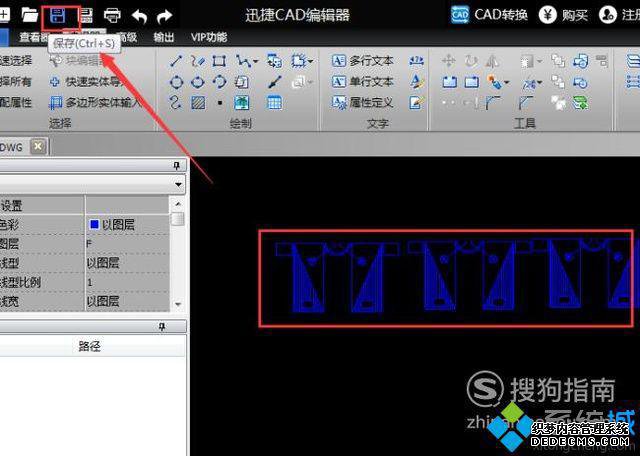The width and height of the screenshot is (640, 456).
Task: Close the DWG document tab
Action: 38,146
